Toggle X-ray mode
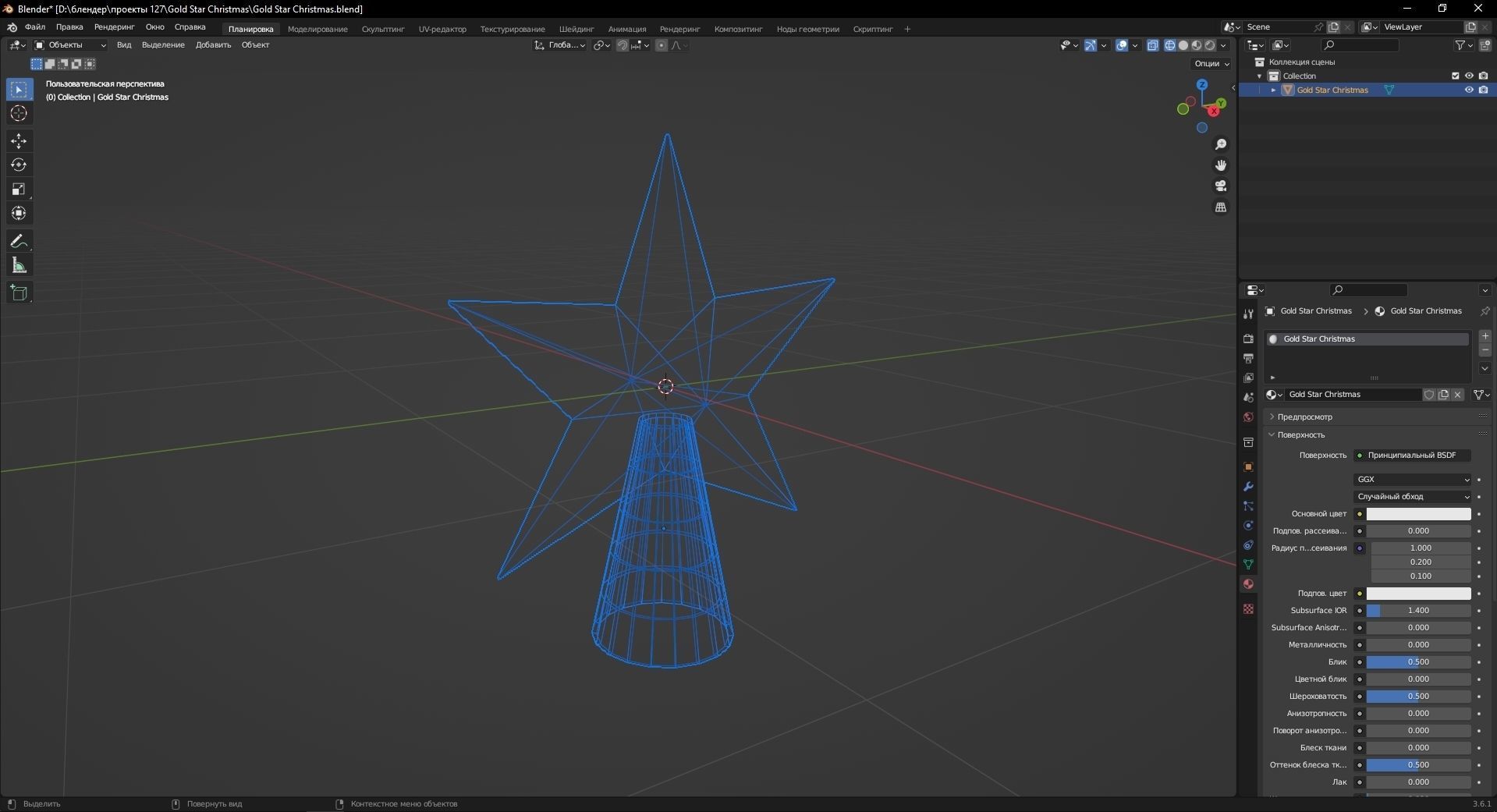Viewport: 1497px width, 812px height. [x=1153, y=45]
